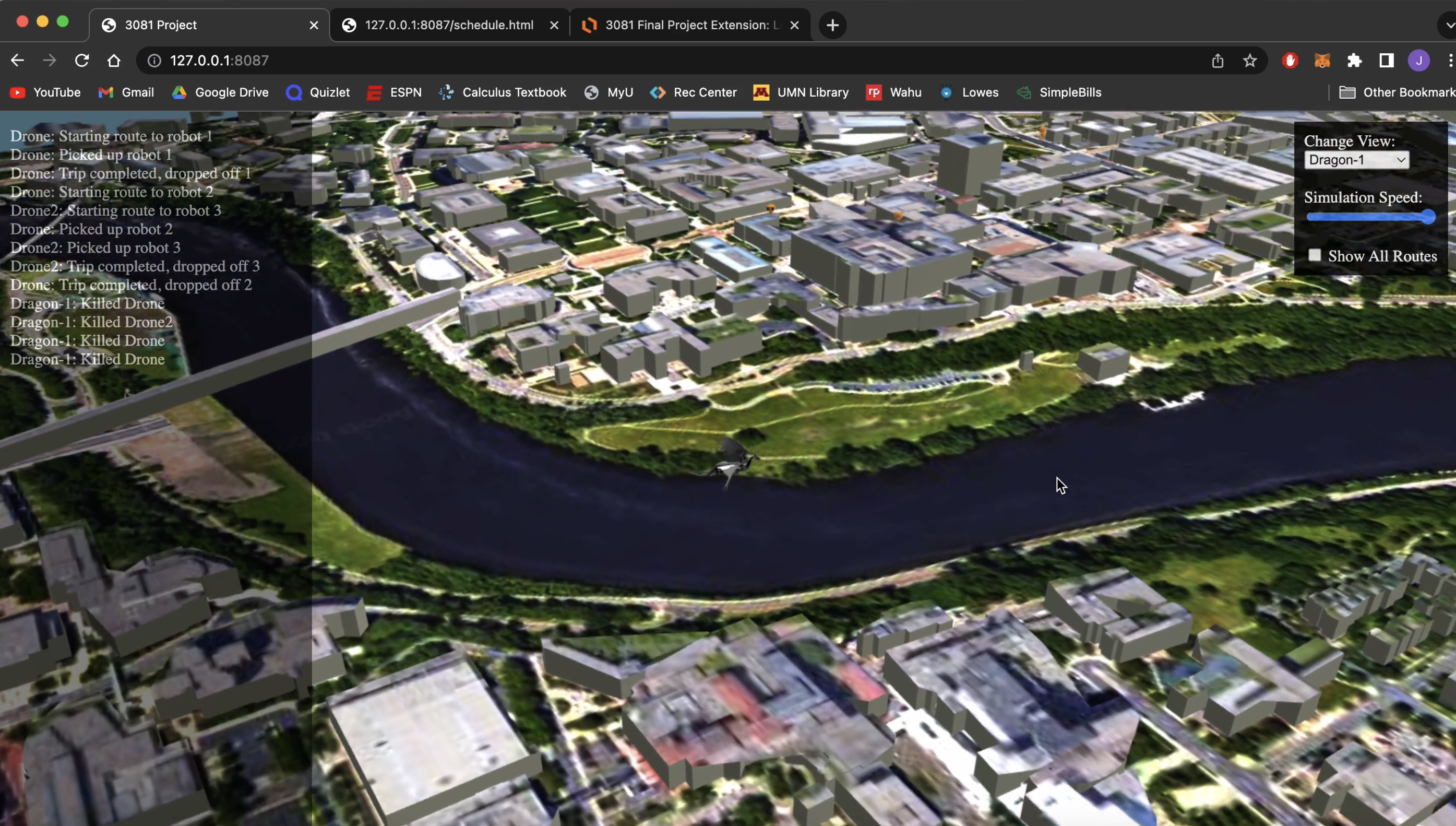Screen dimensions: 1456x826
Task: Share this page via the share icon
Action: coord(1218,60)
